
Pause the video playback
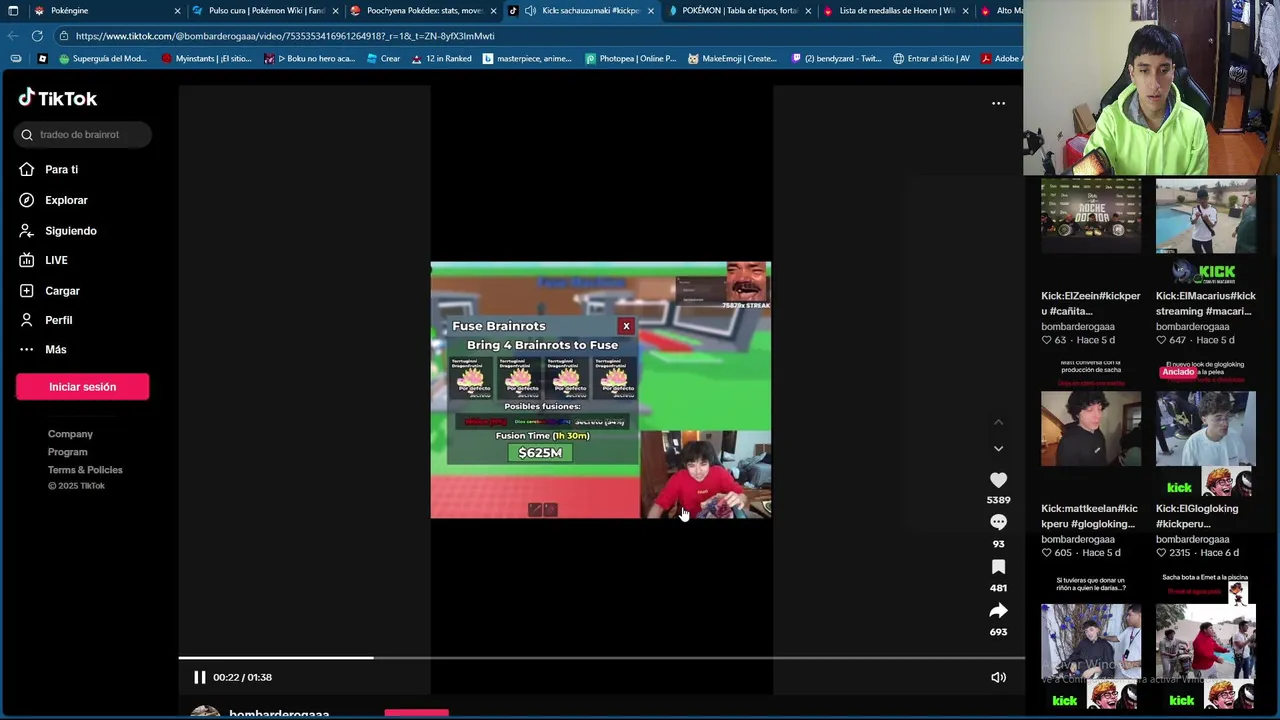[x=199, y=677]
